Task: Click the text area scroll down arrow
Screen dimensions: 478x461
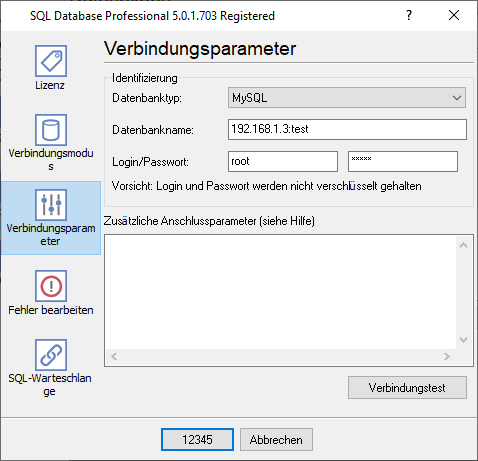Action: coord(463,340)
